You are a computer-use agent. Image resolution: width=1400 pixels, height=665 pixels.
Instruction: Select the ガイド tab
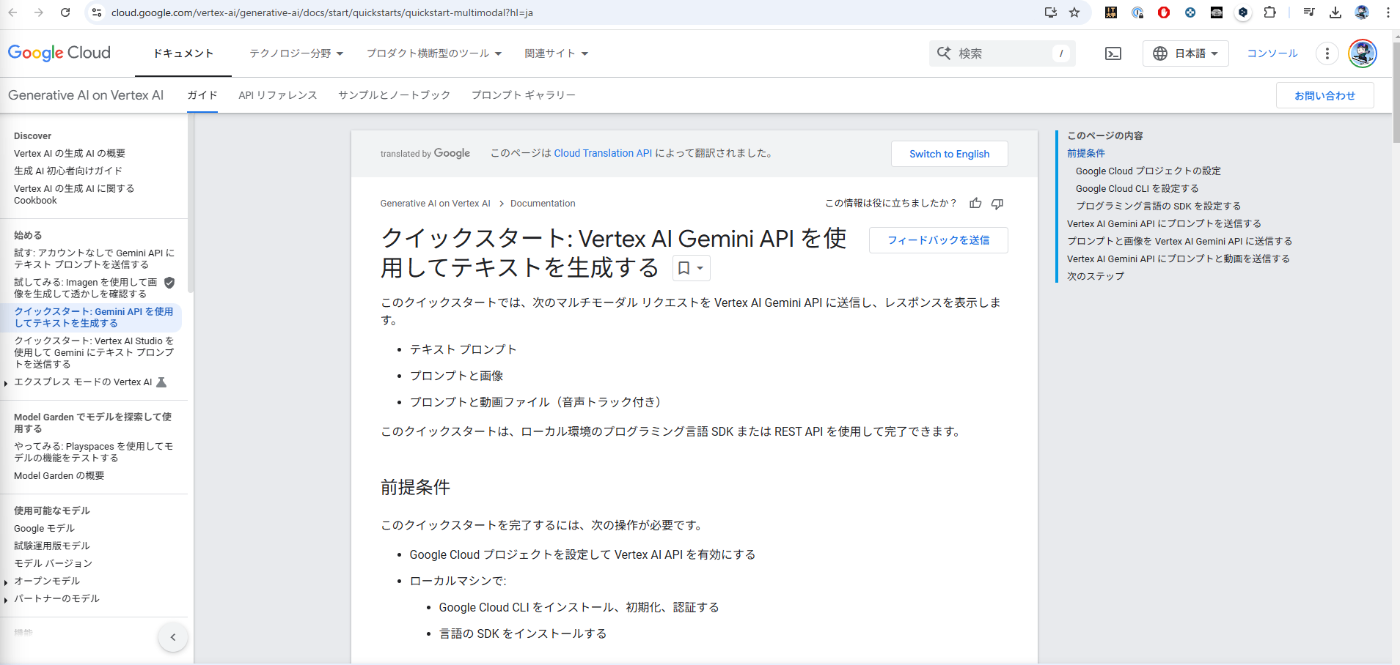tap(202, 95)
